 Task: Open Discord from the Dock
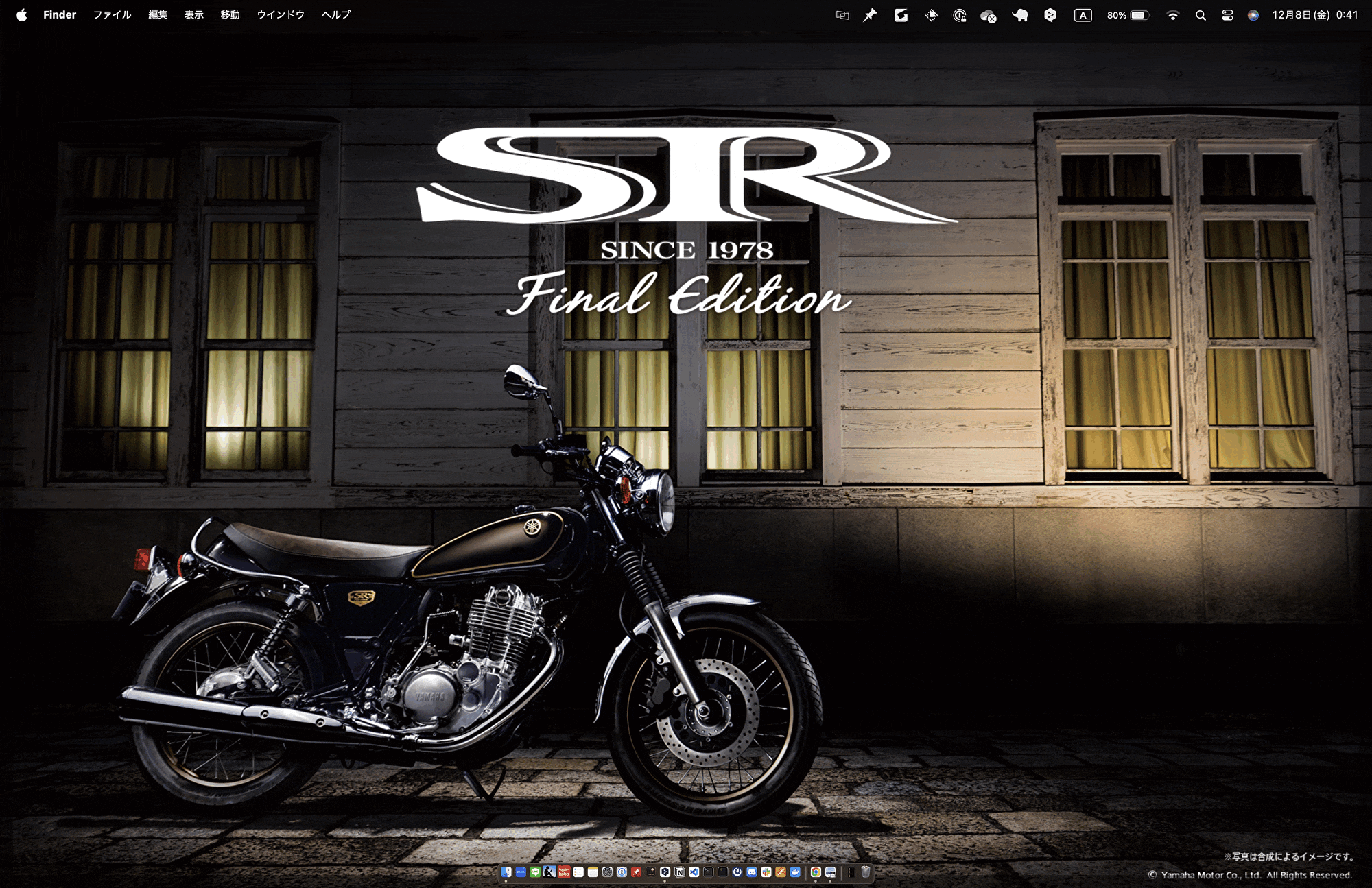click(752, 872)
